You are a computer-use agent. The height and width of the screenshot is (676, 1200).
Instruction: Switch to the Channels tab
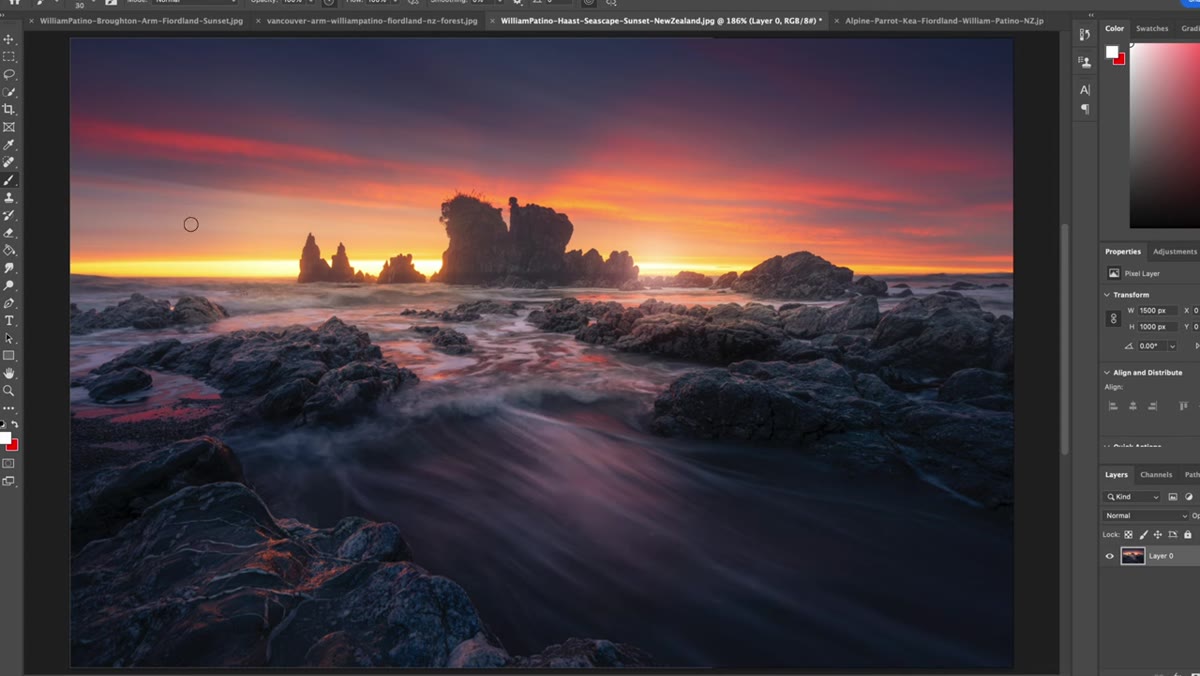[1156, 475]
